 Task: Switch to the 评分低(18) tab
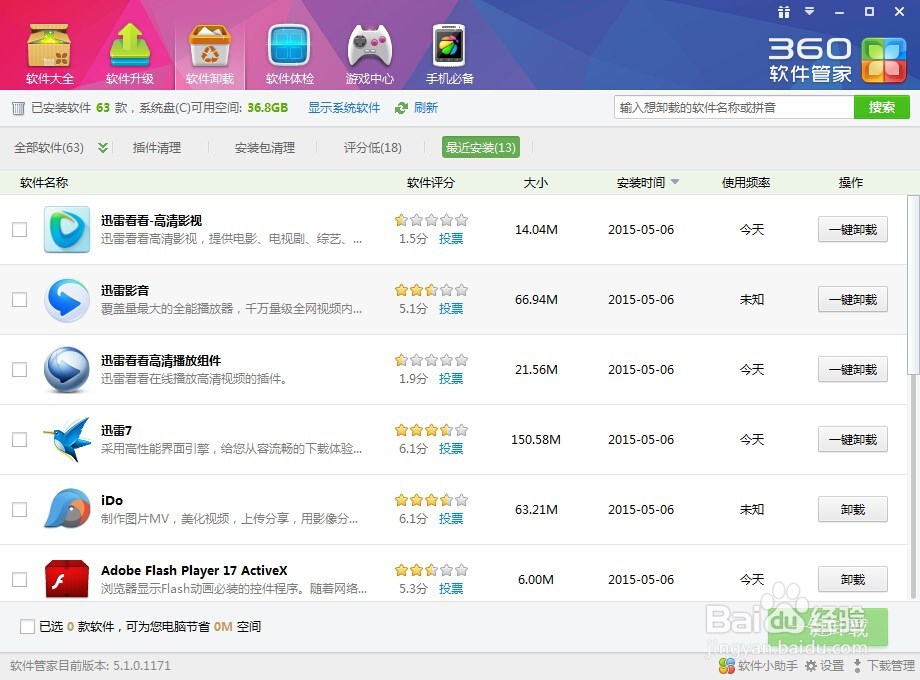(373, 148)
